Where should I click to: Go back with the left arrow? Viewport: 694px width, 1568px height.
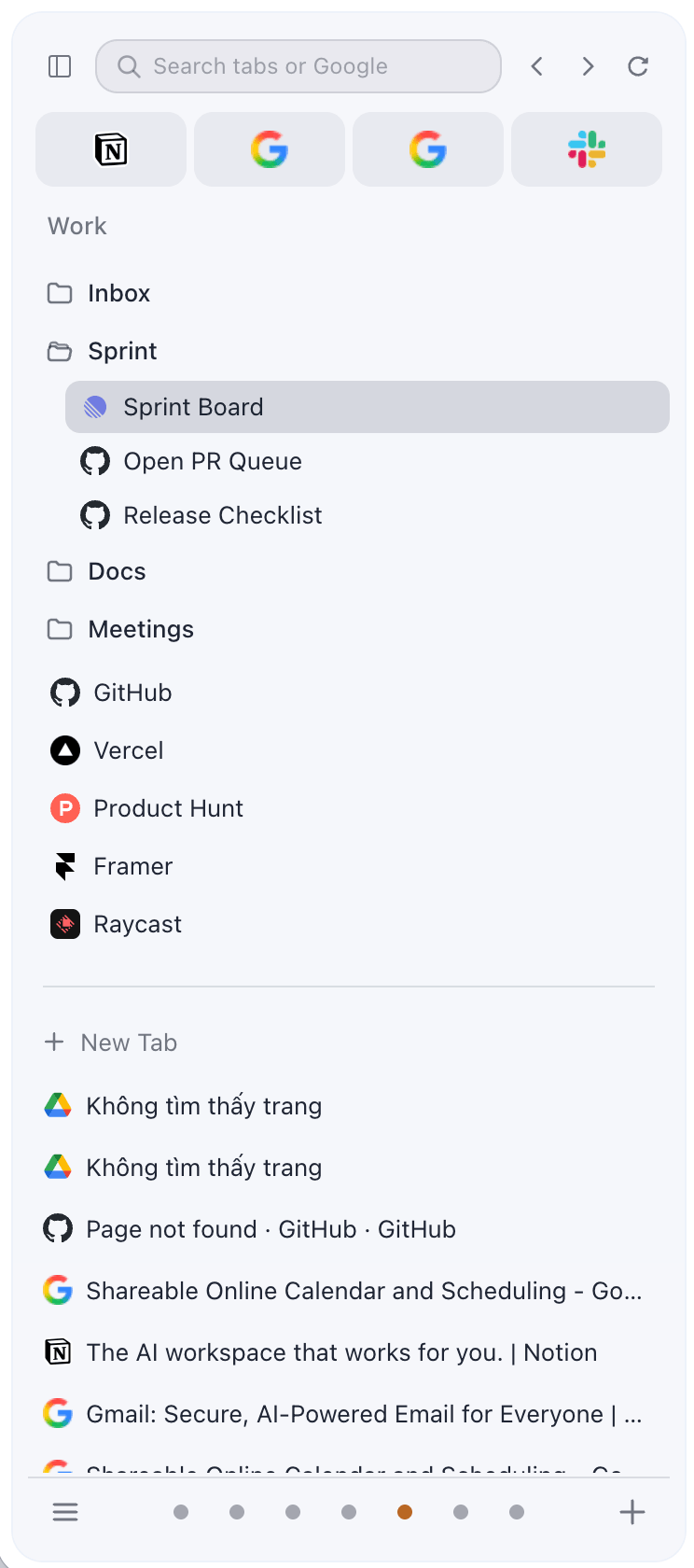pos(537,66)
